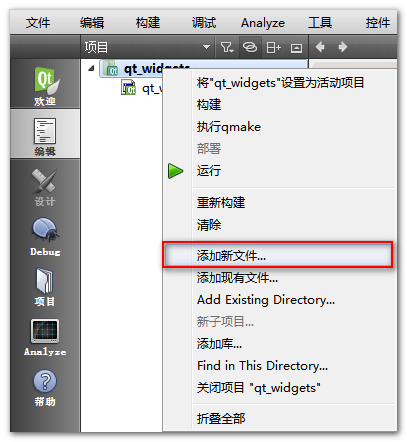Viewport: 407px width, 442px height.
Task: Select 添加新文件... in context menu
Action: pyautogui.click(x=277, y=256)
